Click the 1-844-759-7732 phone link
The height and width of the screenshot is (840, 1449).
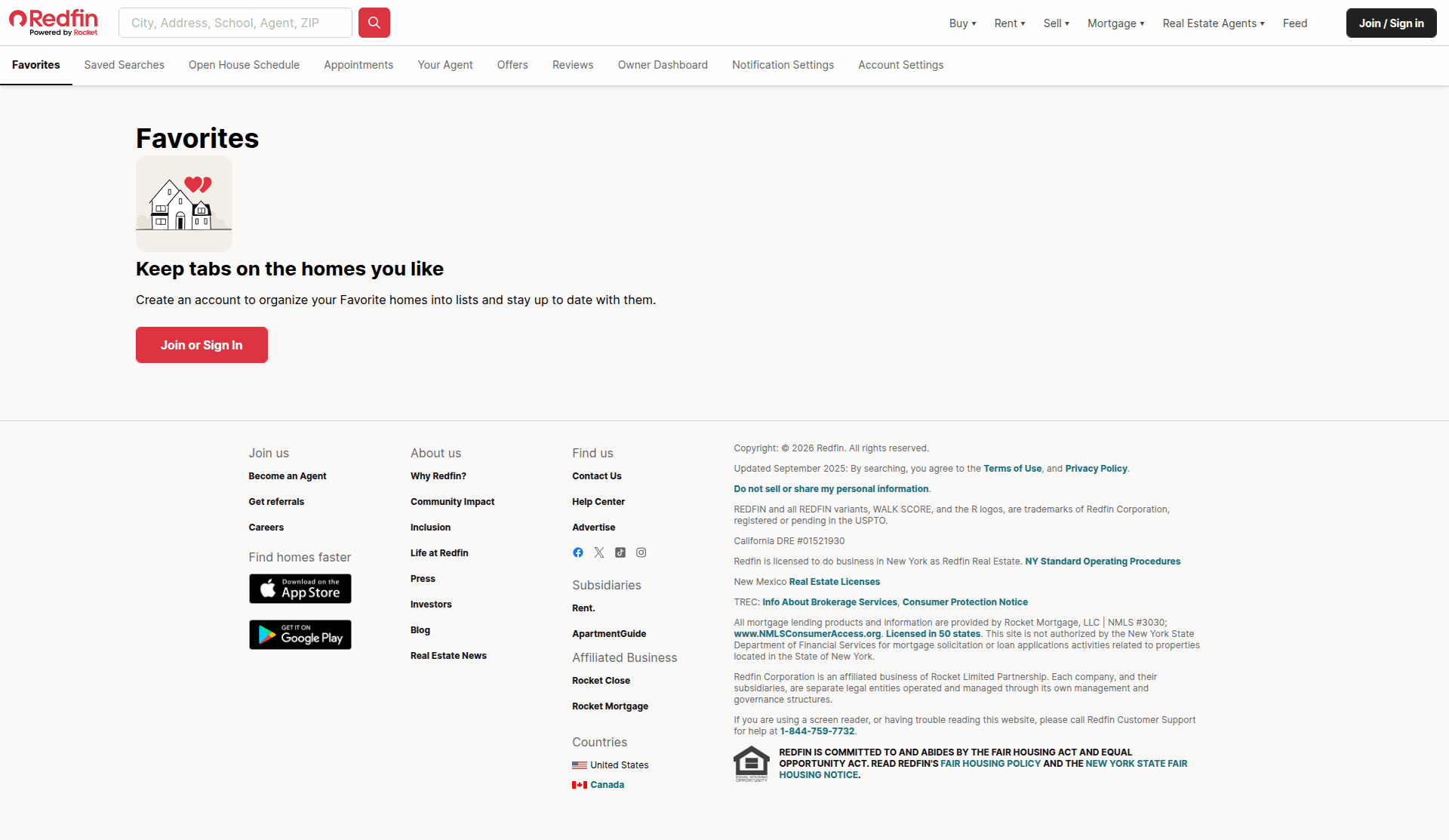point(817,731)
